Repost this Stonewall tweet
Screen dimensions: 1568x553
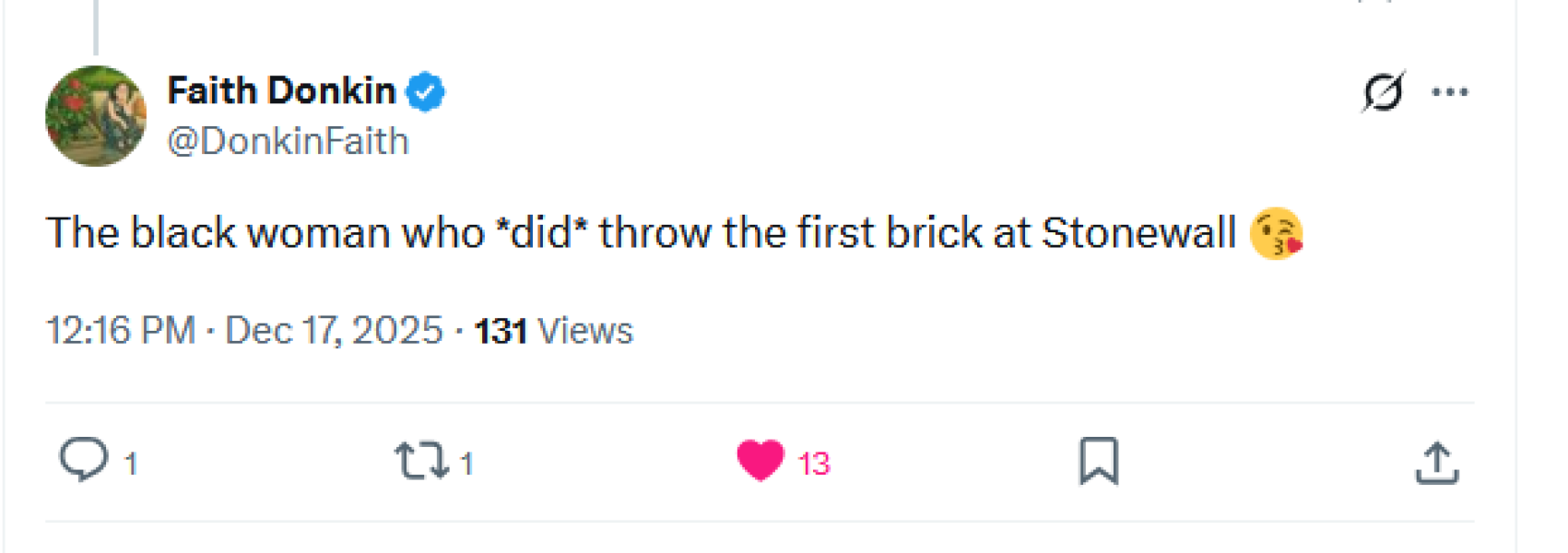[x=421, y=461]
